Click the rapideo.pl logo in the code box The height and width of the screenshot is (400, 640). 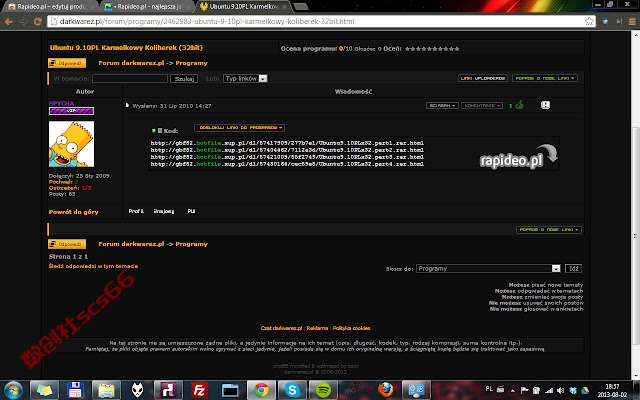[518, 157]
